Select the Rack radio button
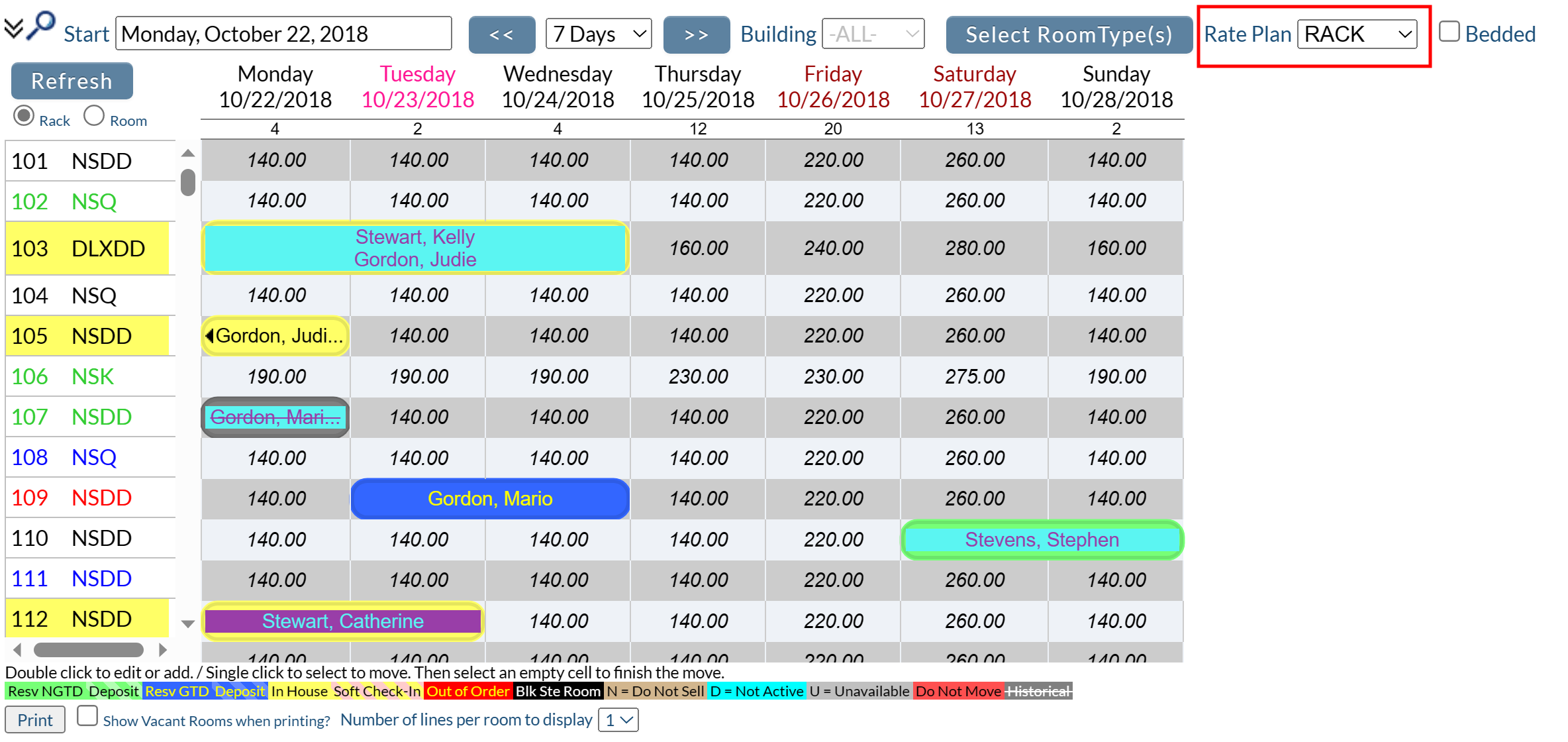 tap(24, 116)
